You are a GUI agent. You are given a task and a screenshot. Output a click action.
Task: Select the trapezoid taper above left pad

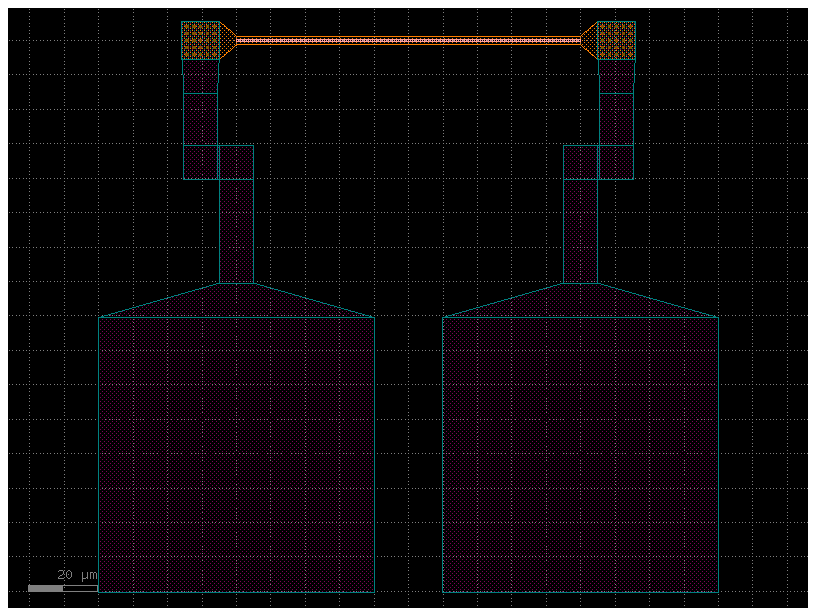(x=236, y=301)
